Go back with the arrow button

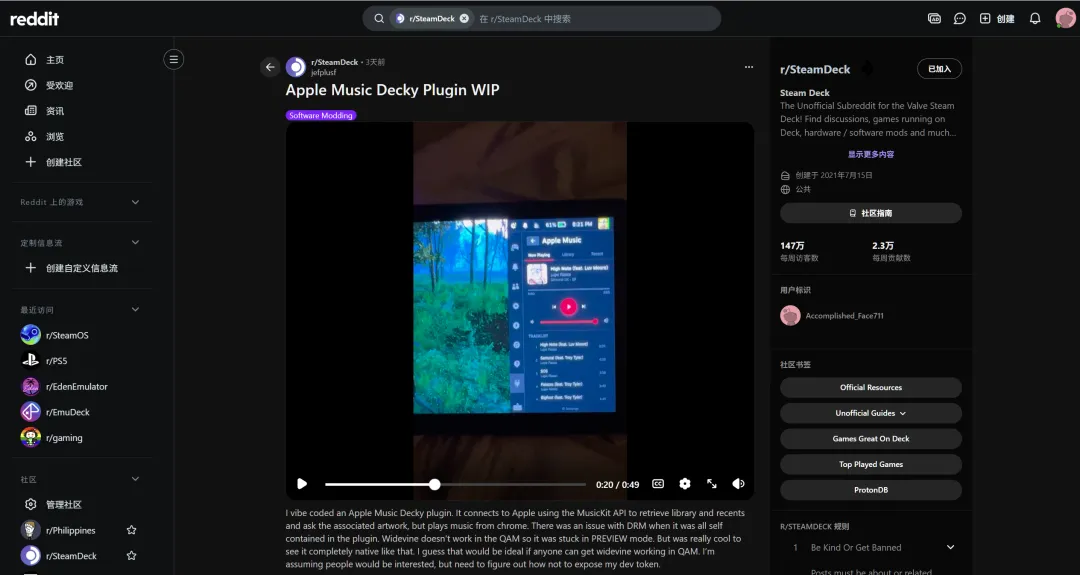(270, 67)
